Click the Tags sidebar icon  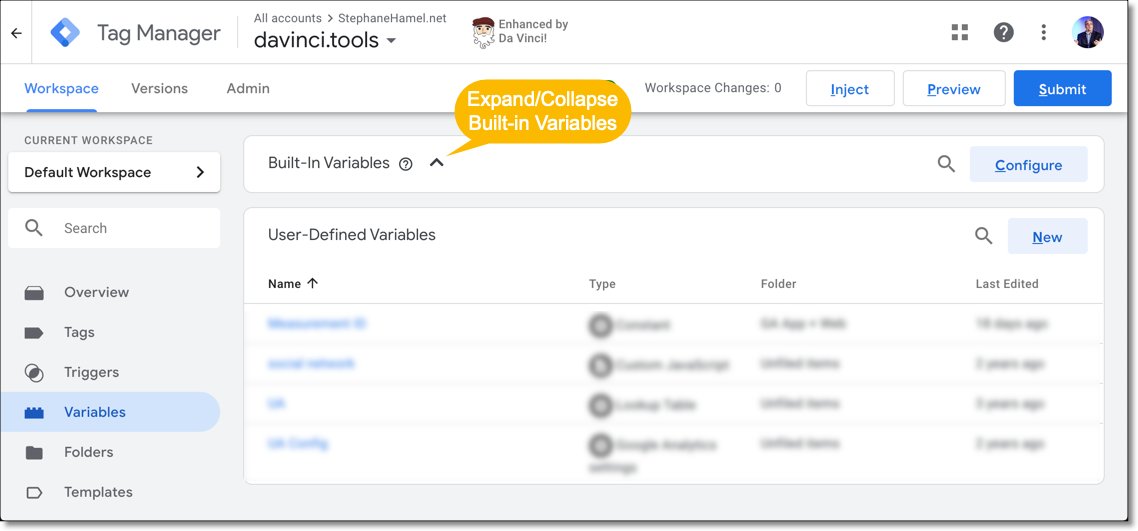(x=34, y=333)
